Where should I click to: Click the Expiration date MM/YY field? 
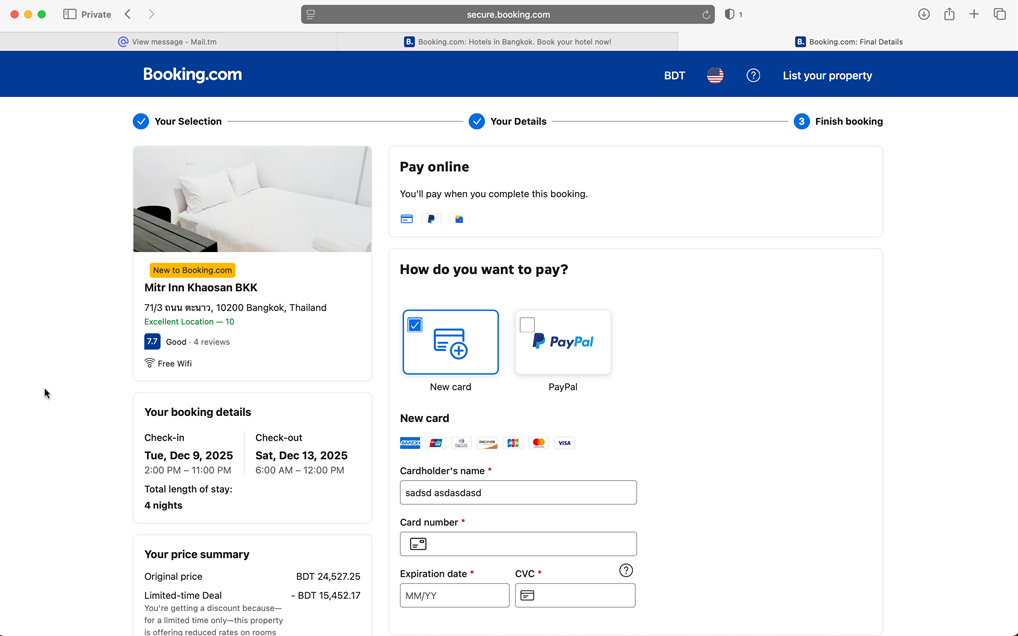[455, 595]
